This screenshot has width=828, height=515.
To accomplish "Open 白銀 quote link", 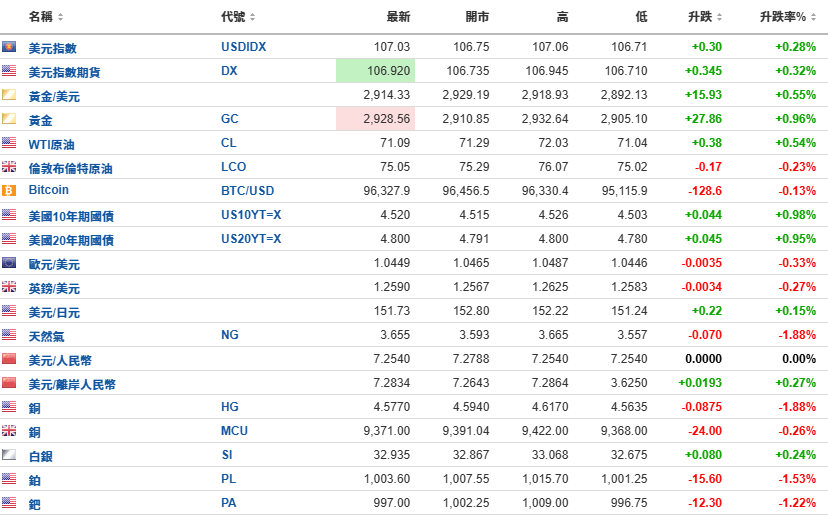I will (x=41, y=456).
